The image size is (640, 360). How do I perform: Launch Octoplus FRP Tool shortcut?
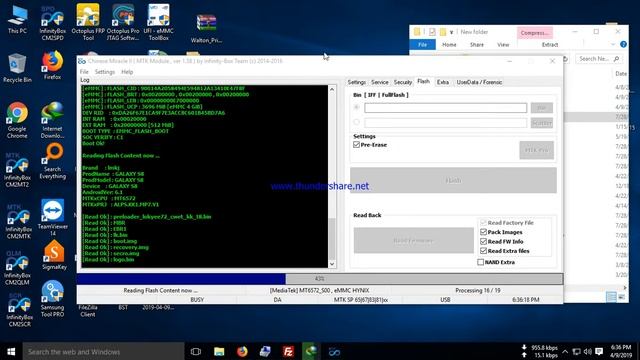point(88,22)
